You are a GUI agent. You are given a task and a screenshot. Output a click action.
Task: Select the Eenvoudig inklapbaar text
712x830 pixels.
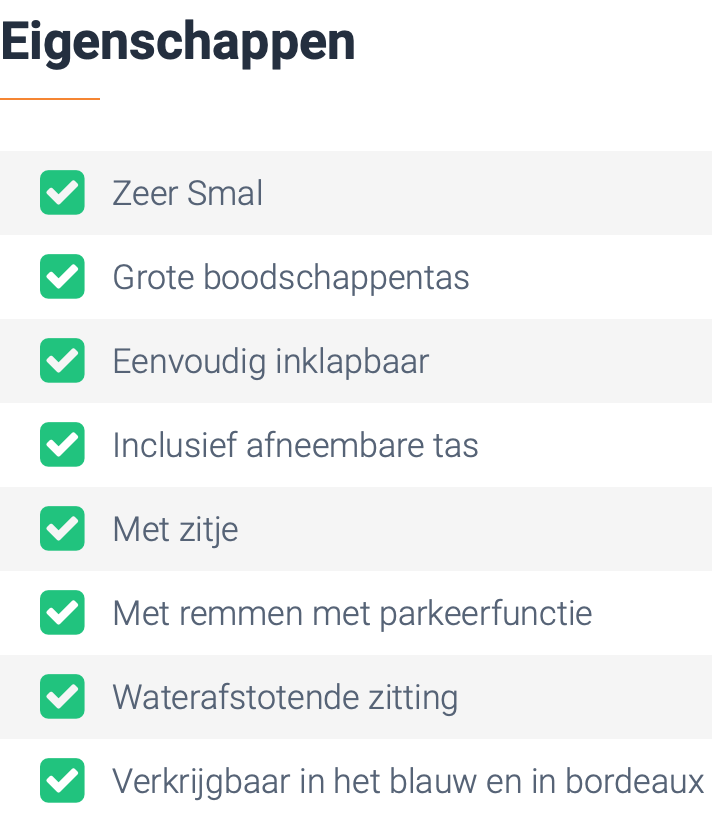(x=271, y=362)
